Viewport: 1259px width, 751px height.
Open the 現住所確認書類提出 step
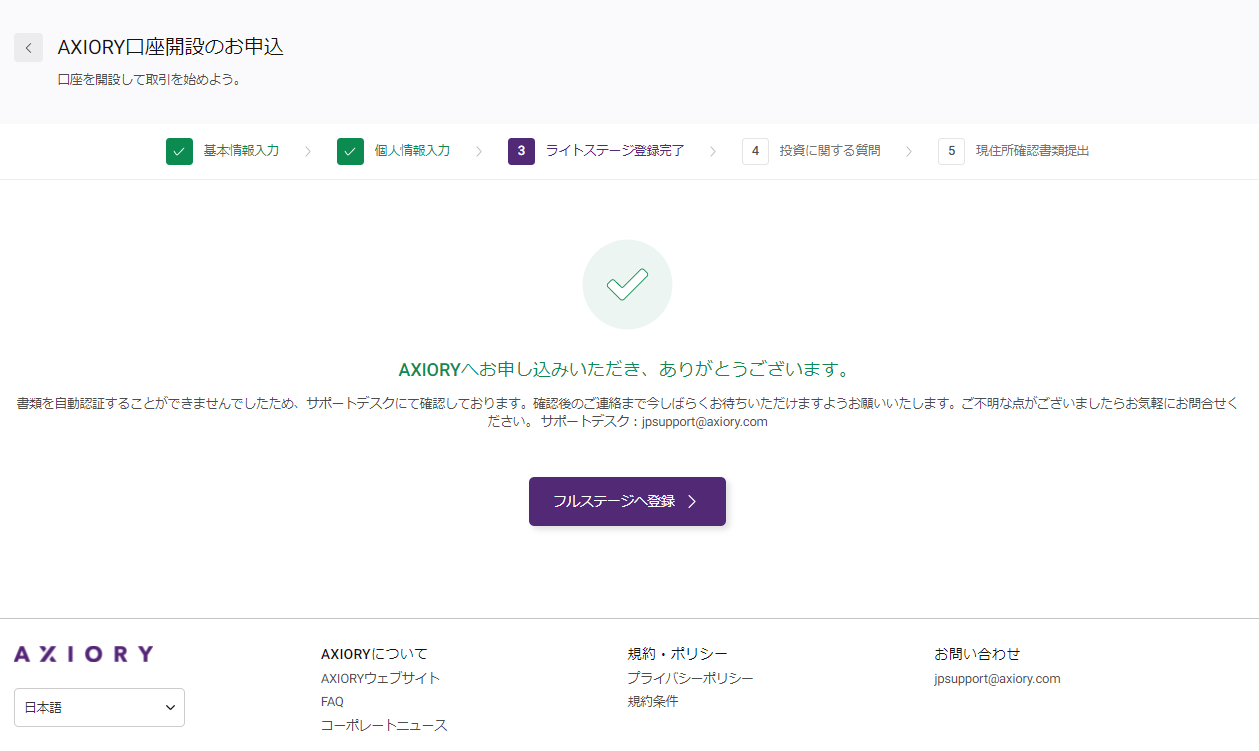(1032, 151)
